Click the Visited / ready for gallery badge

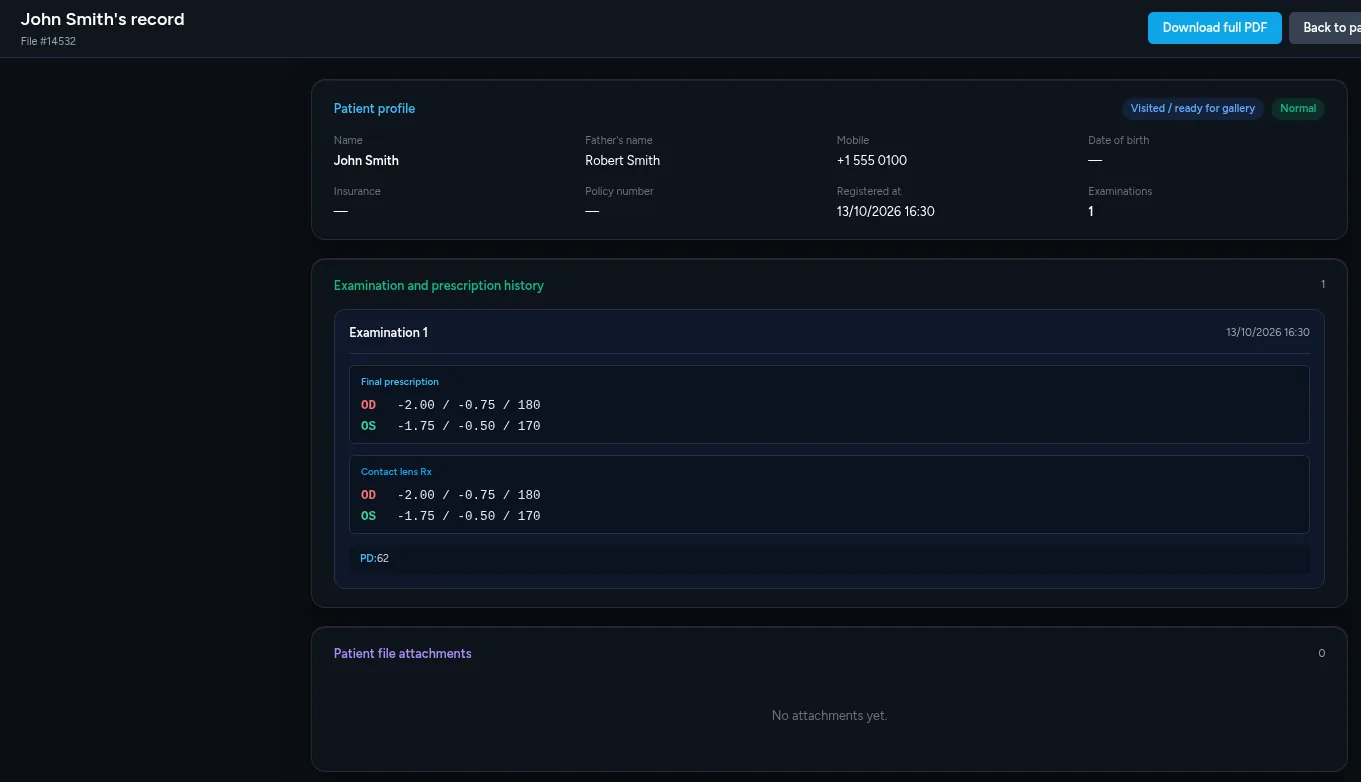tap(1193, 108)
